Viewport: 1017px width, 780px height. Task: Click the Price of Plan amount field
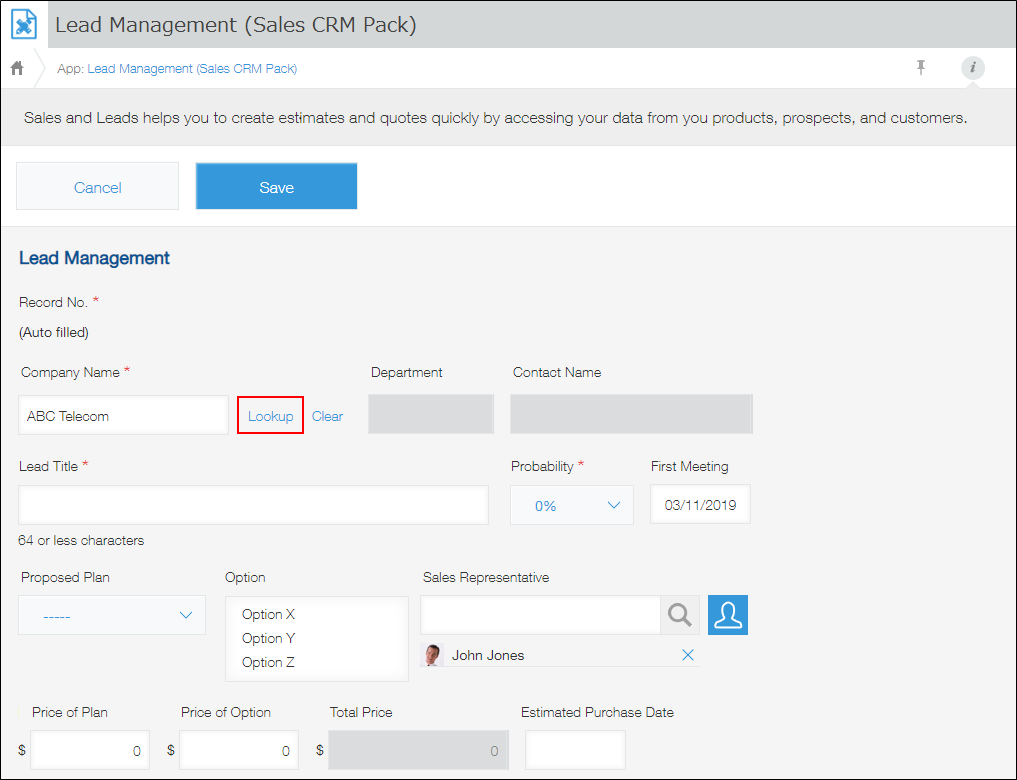[90, 750]
